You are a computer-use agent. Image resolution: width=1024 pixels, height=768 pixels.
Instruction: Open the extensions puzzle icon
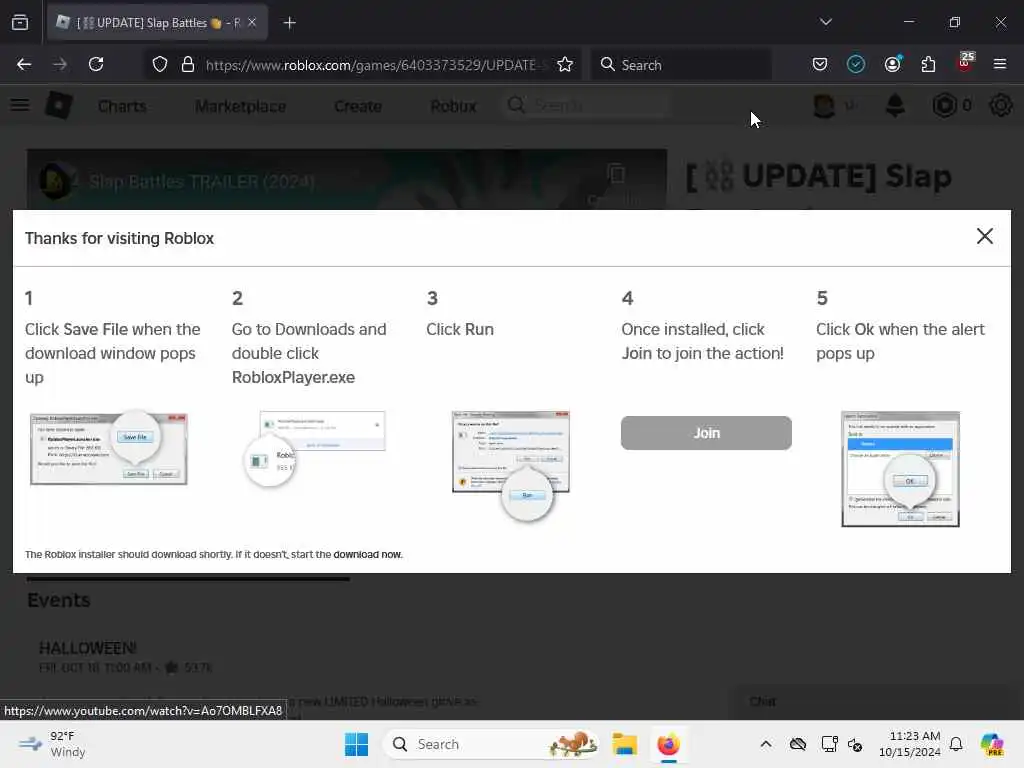pos(928,64)
